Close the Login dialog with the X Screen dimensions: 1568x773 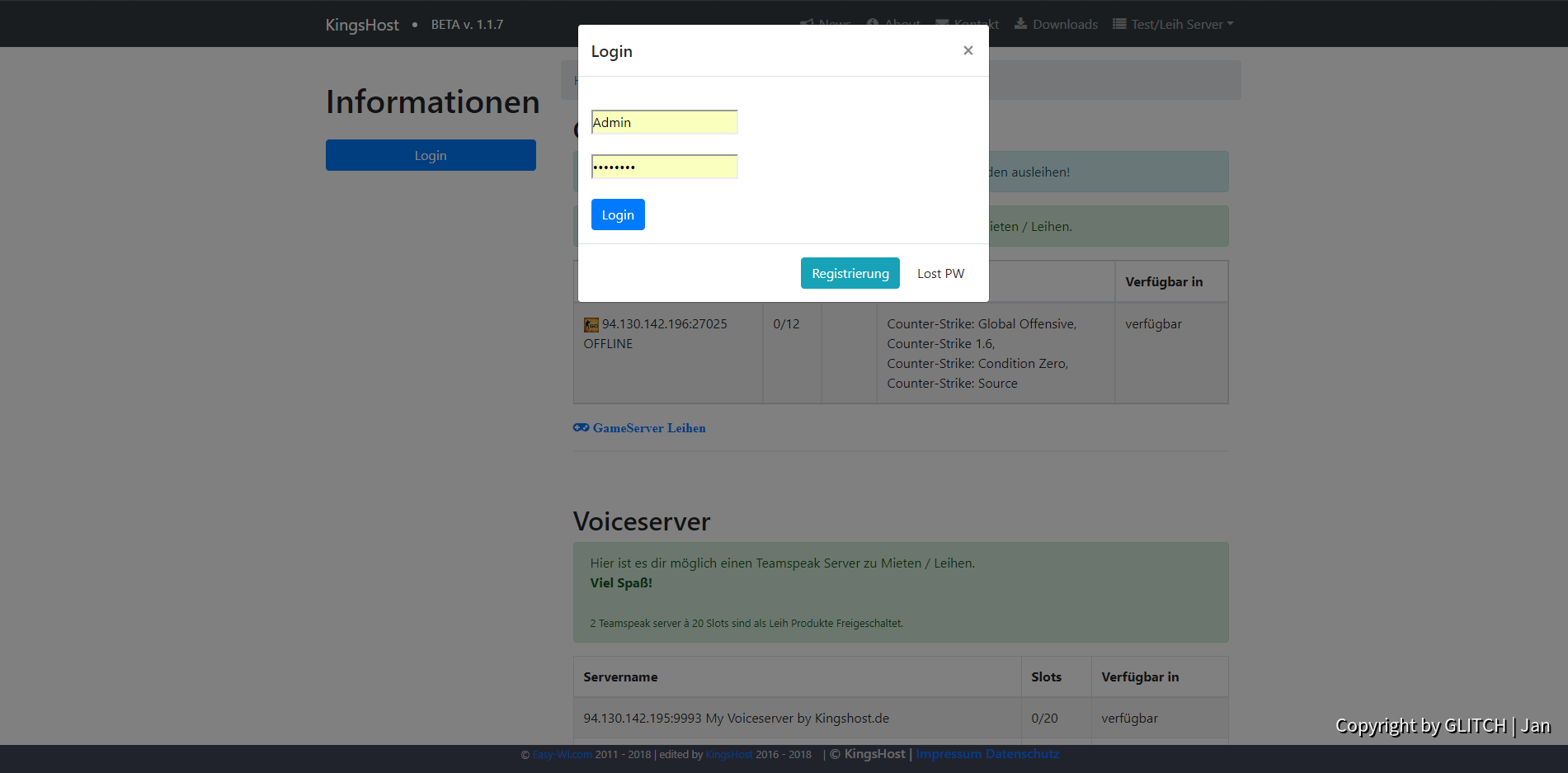[x=968, y=50]
